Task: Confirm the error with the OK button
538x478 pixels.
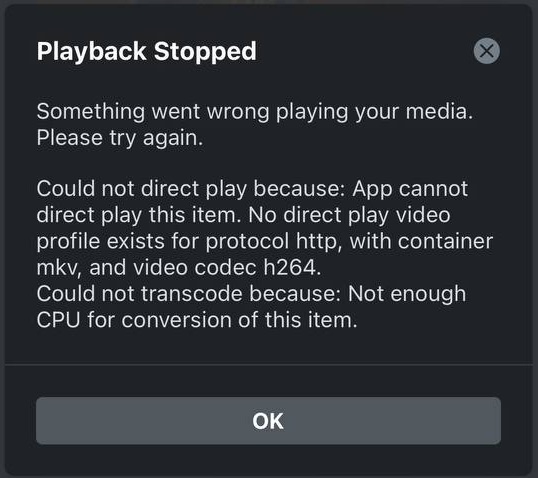Action: pos(268,421)
